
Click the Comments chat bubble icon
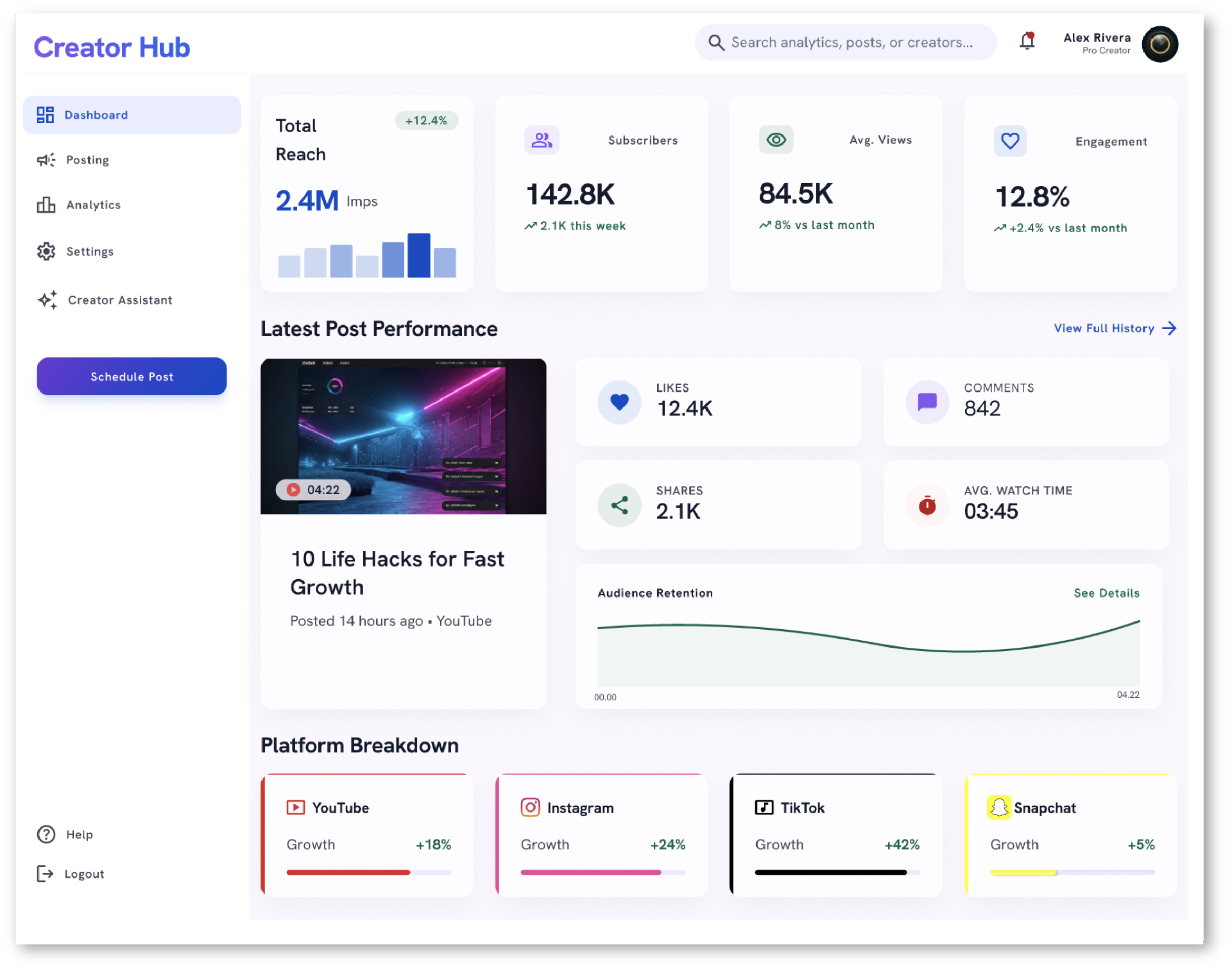point(927,402)
